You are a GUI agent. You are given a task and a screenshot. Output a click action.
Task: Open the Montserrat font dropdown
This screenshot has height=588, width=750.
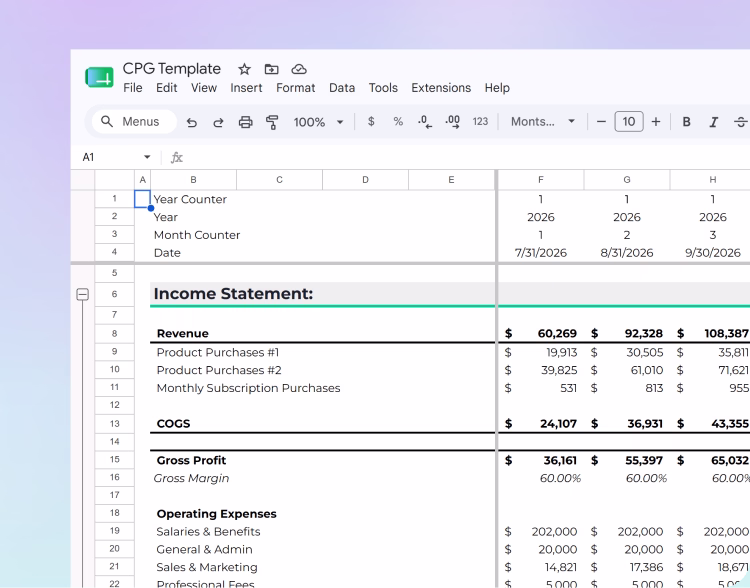542,122
